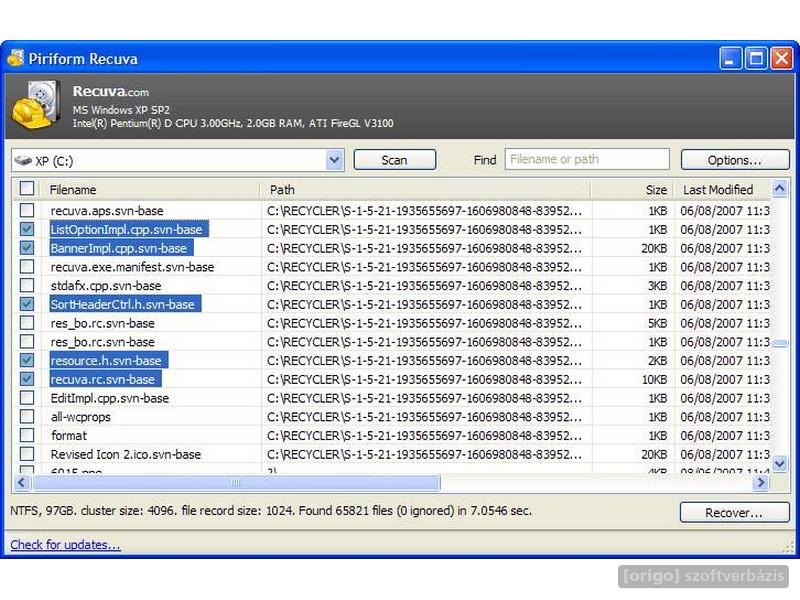Viewport: 800px width, 600px height.
Task: Follow the Check for updates link
Action: tap(65, 544)
